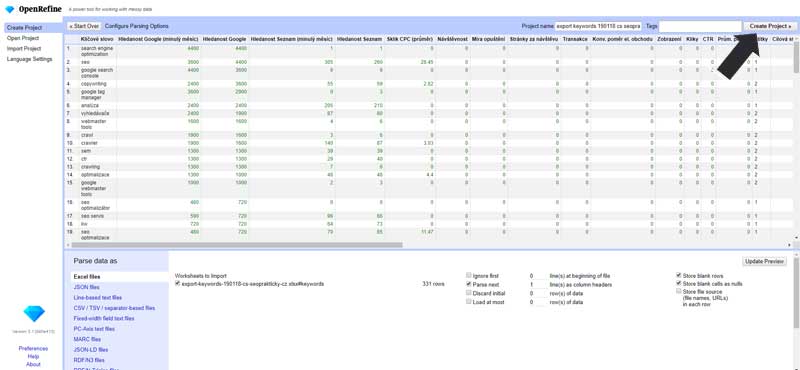Click the 'search engine optimization' keyword cell
800x370 pixels.
(x=97, y=51)
